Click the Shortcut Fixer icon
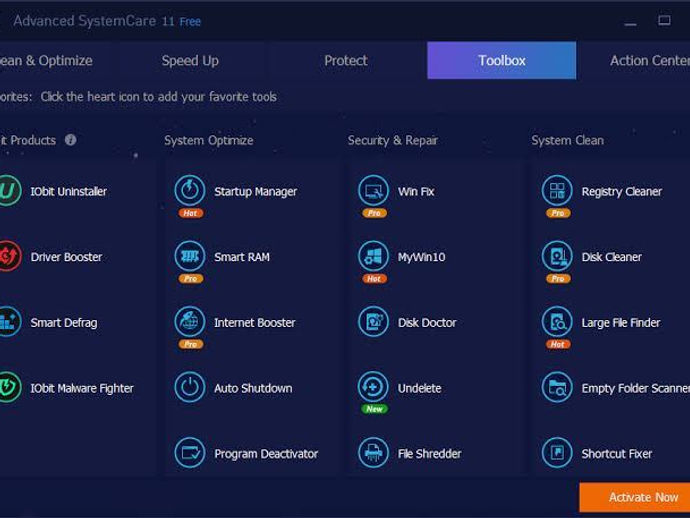The height and width of the screenshot is (518, 690). pyautogui.click(x=557, y=452)
